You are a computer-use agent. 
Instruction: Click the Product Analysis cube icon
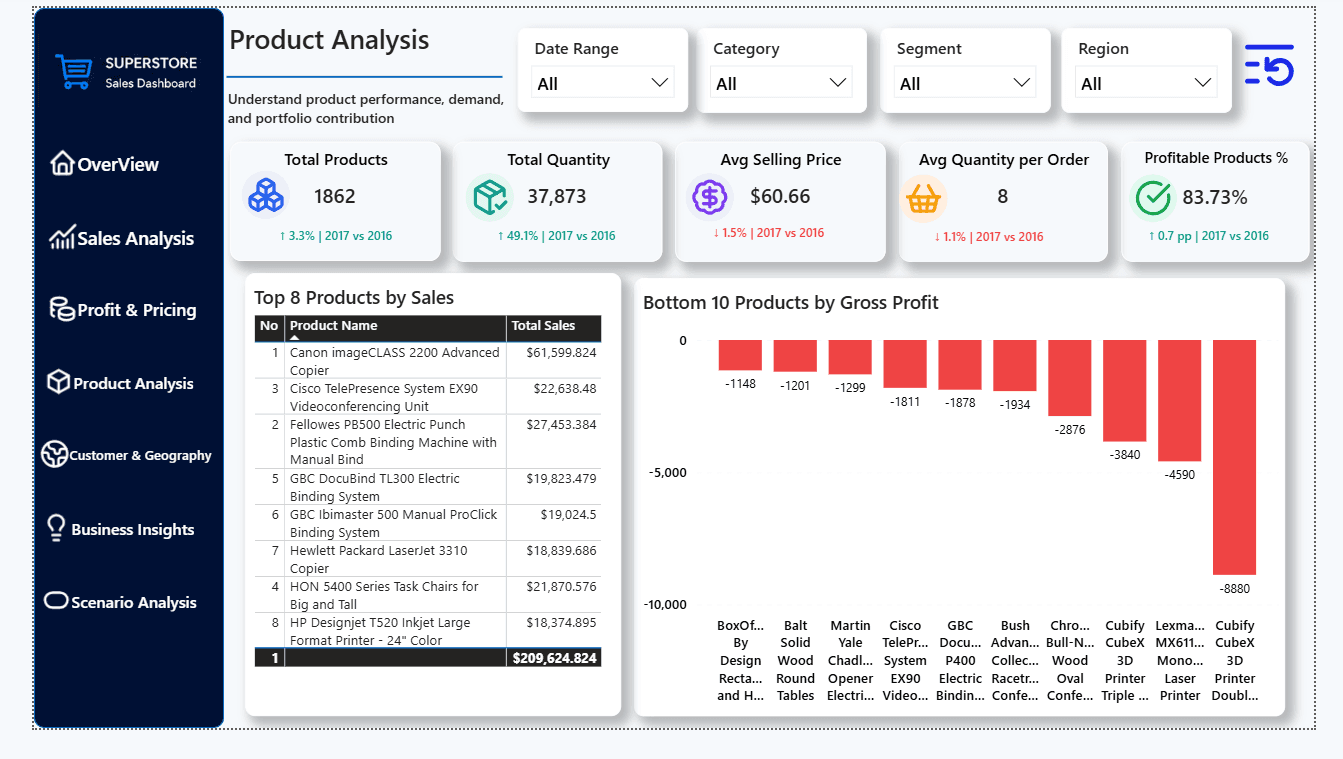[x=59, y=382]
